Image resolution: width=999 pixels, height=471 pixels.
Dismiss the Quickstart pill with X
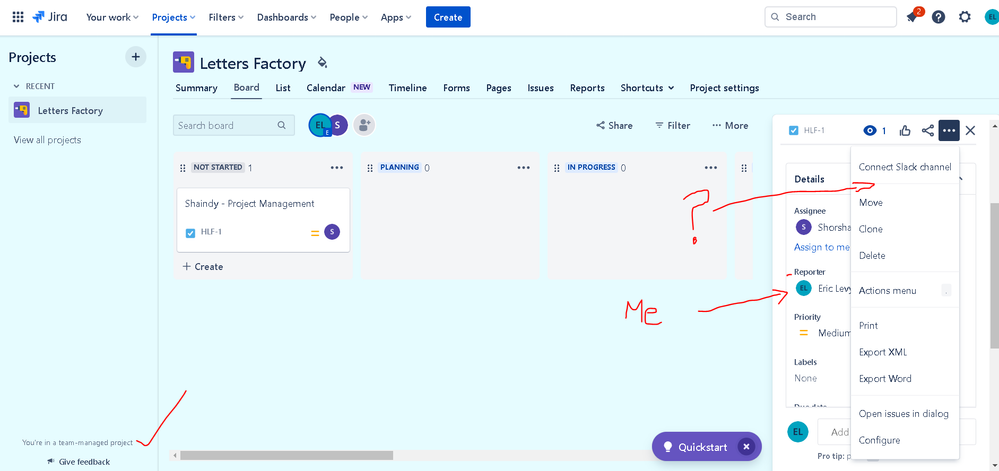pos(746,447)
